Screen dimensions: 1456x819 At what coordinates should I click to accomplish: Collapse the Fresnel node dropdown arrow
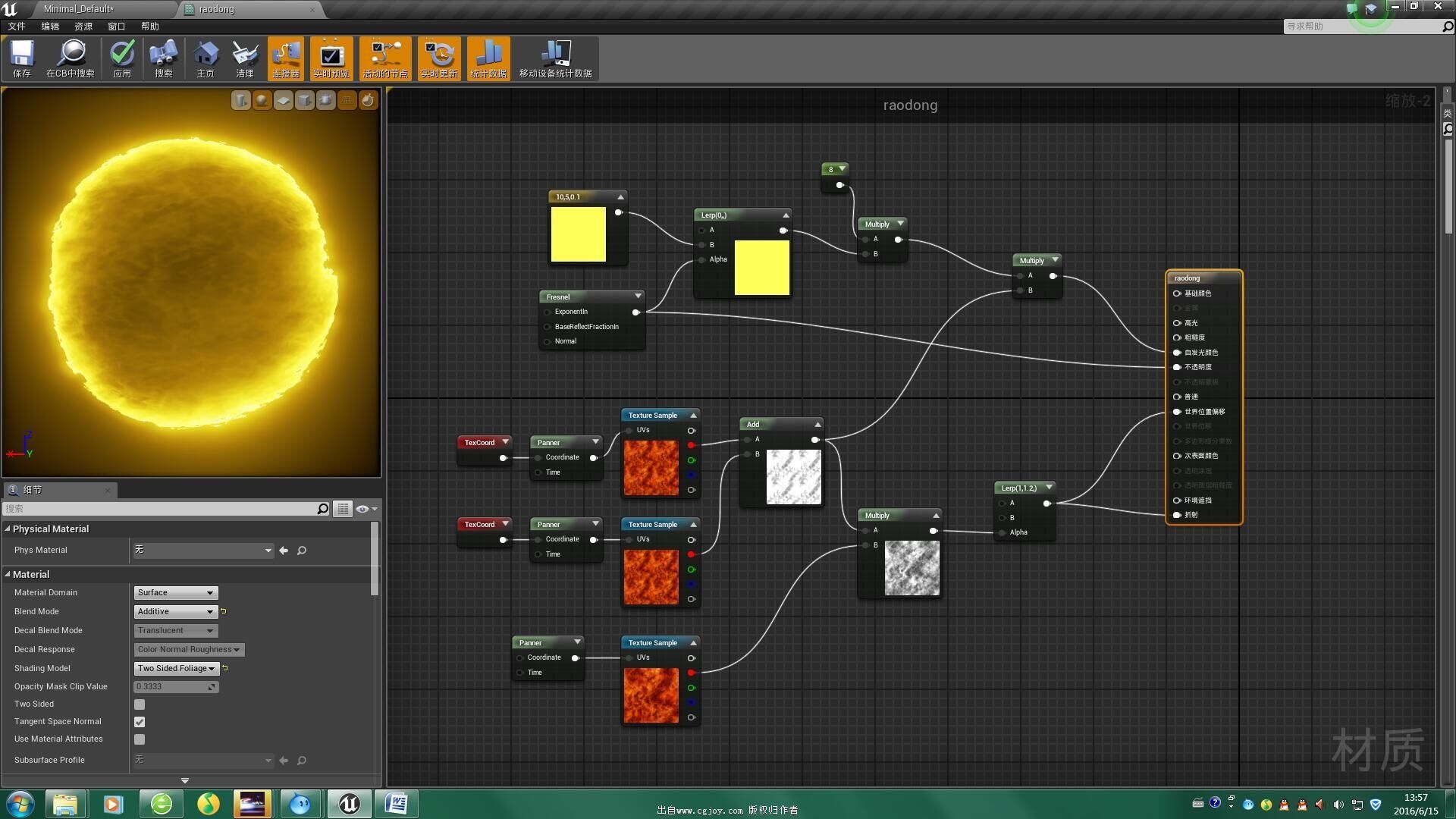tap(638, 296)
